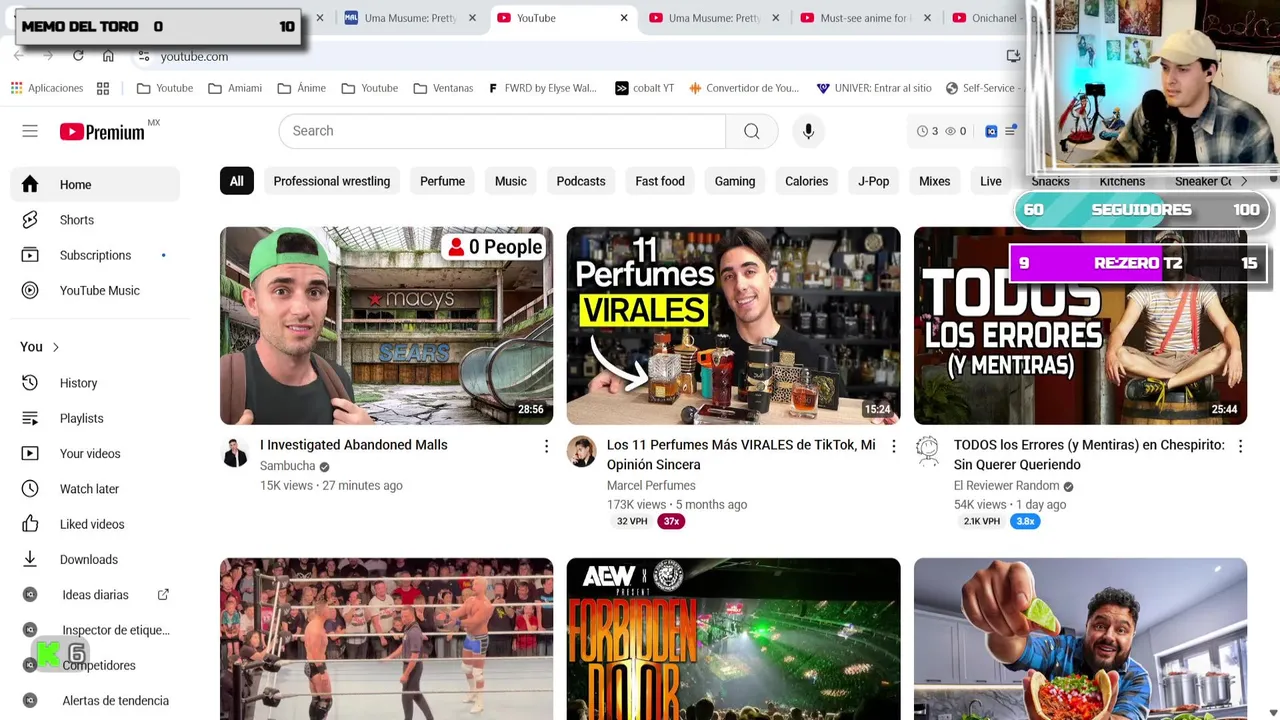
Task: Open I Investigated Abandoned Malls title
Action: 354,445
